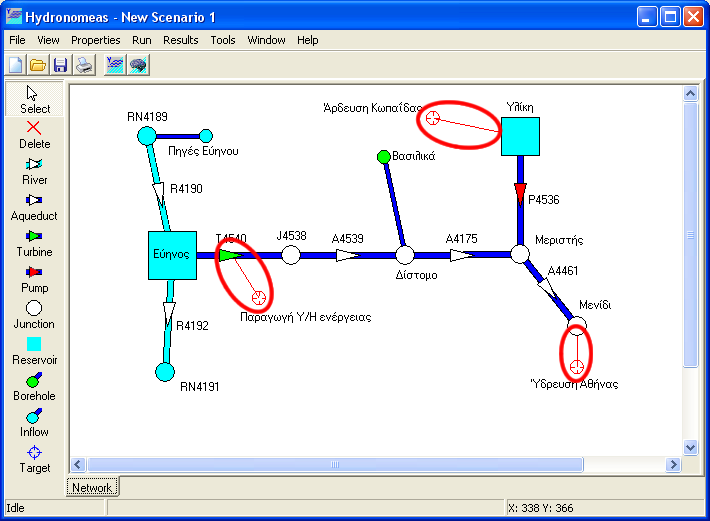Screen dimensions: 710x521
Task: Select the Παραγωγή Υ/Η ενέργειας target symbol
Action: tap(259, 298)
